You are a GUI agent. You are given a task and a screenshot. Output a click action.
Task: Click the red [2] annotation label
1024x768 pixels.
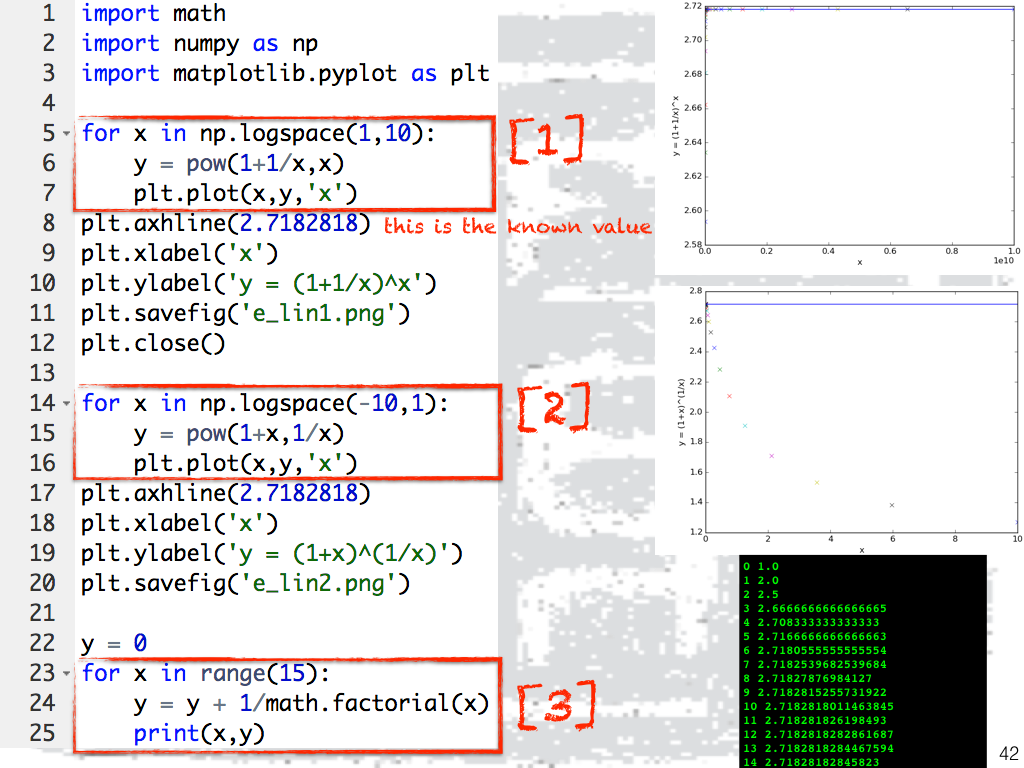click(552, 411)
